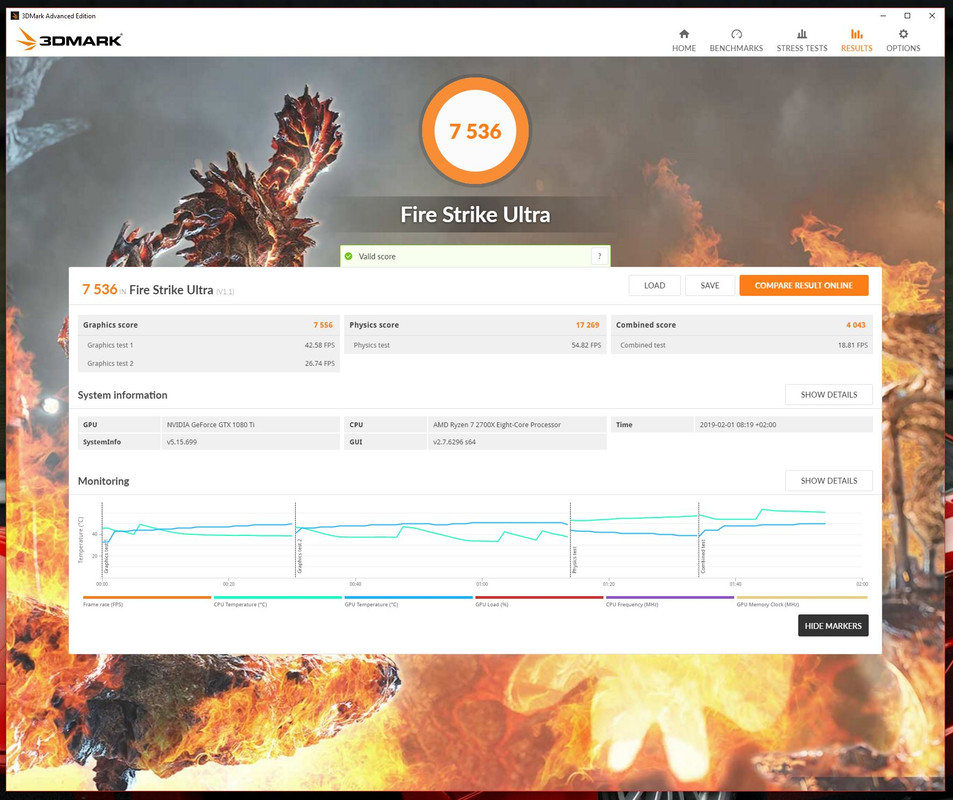Toggle the GPU Load (%) legend

(538, 602)
